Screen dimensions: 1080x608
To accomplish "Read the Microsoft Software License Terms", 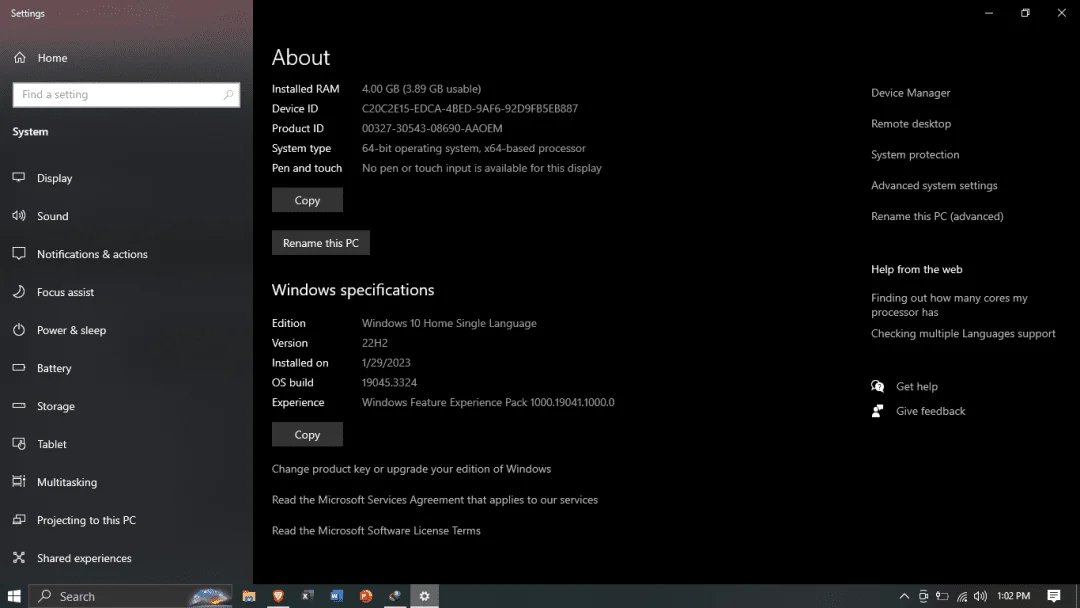I will (376, 531).
